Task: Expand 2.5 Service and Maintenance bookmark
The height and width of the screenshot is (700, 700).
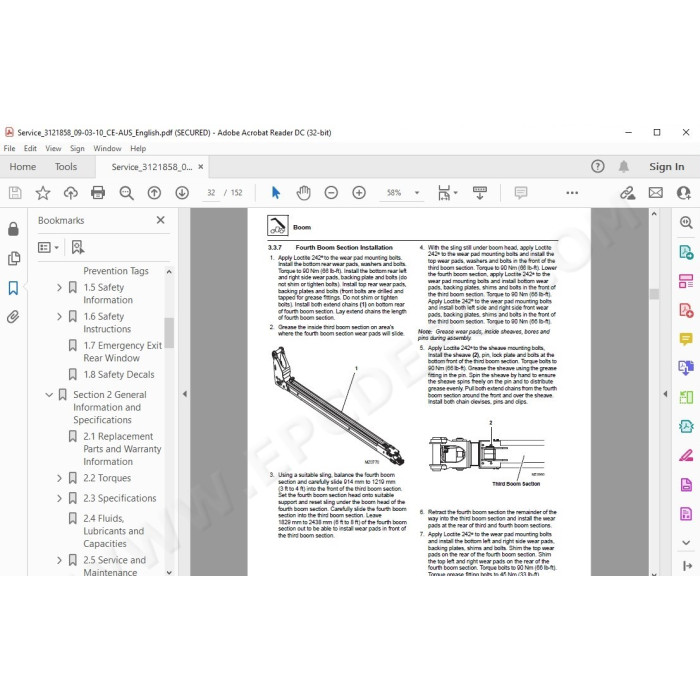Action: pos(59,560)
